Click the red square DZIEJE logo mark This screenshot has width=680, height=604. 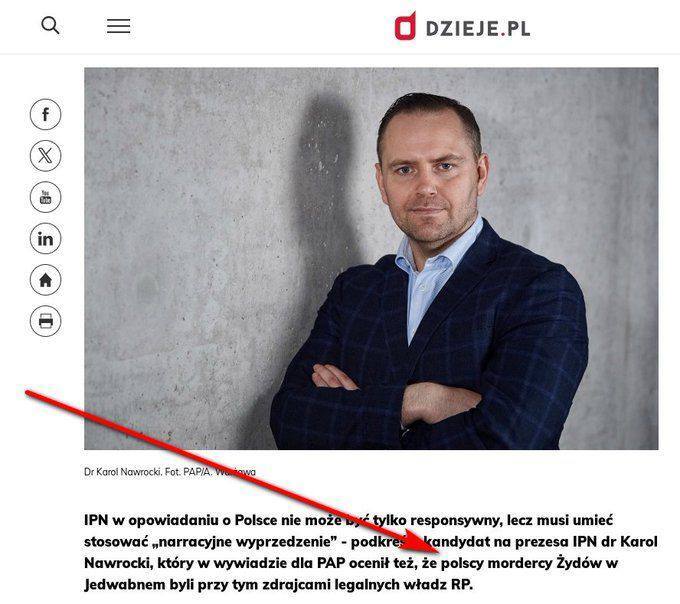click(x=405, y=27)
